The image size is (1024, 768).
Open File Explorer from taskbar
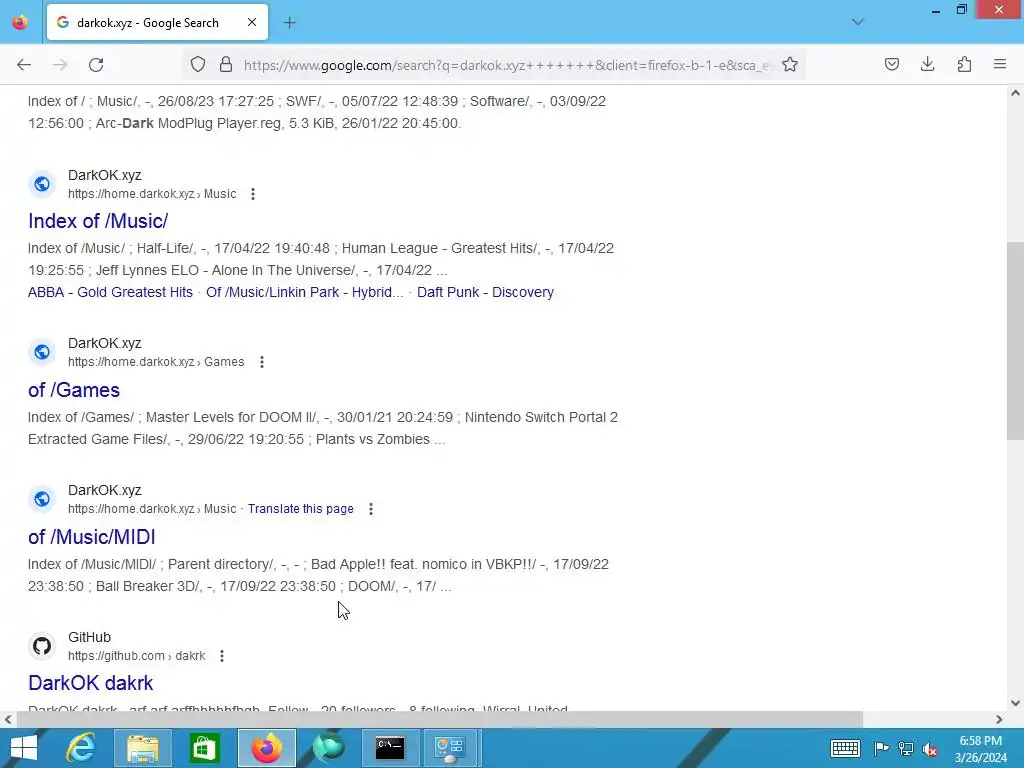click(x=143, y=748)
